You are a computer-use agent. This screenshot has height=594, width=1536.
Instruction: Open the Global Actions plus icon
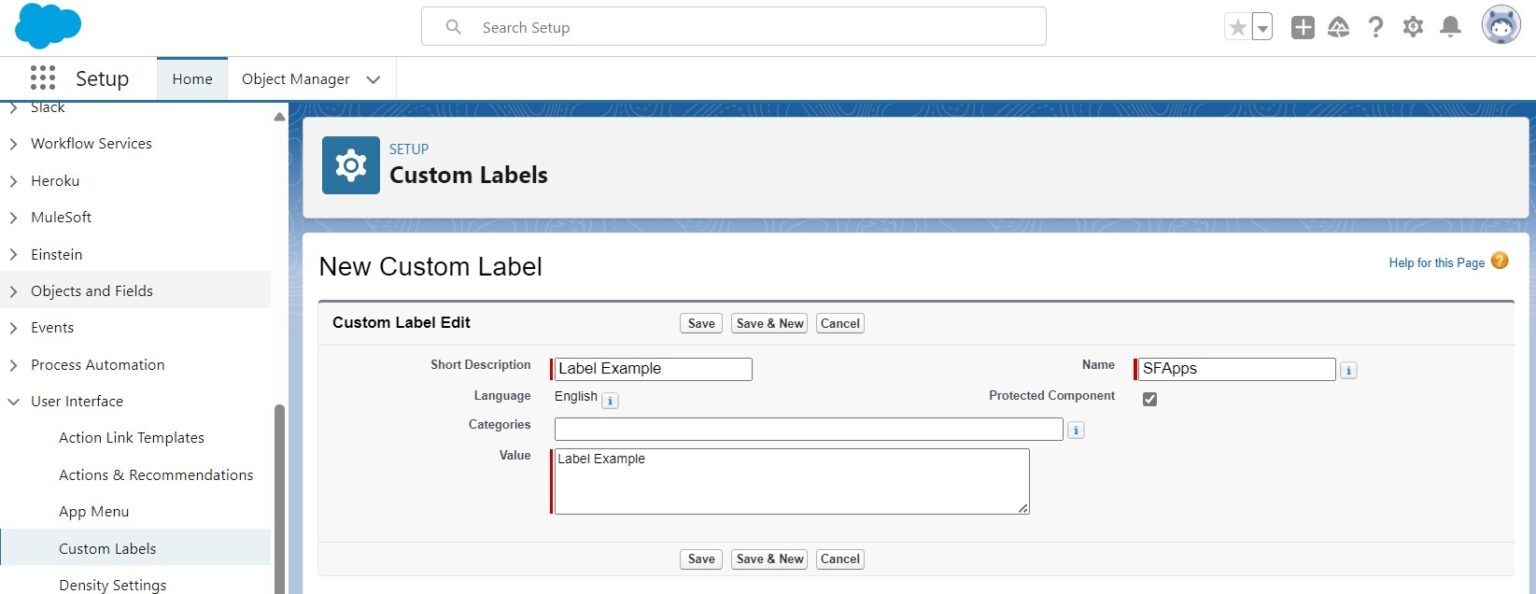1302,28
